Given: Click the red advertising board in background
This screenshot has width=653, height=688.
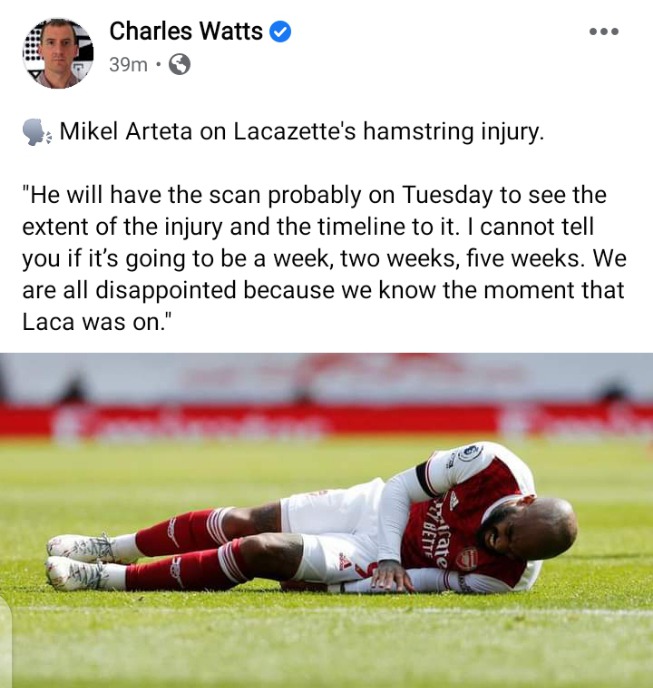Looking at the screenshot, I should pyautogui.click(x=326, y=420).
